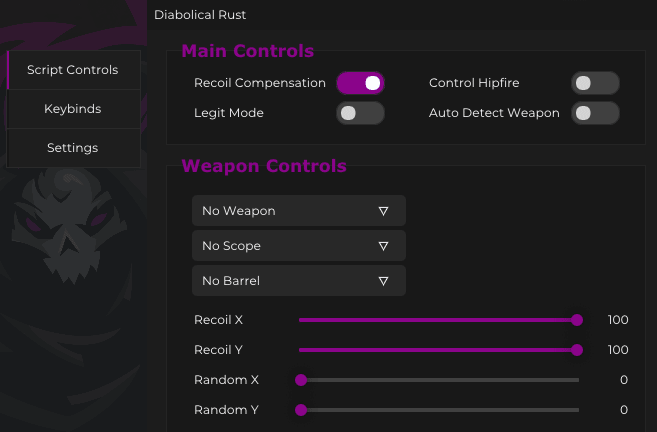Click the No Barrel dropdown arrow icon
This screenshot has height=432, width=657.
[x=383, y=281]
